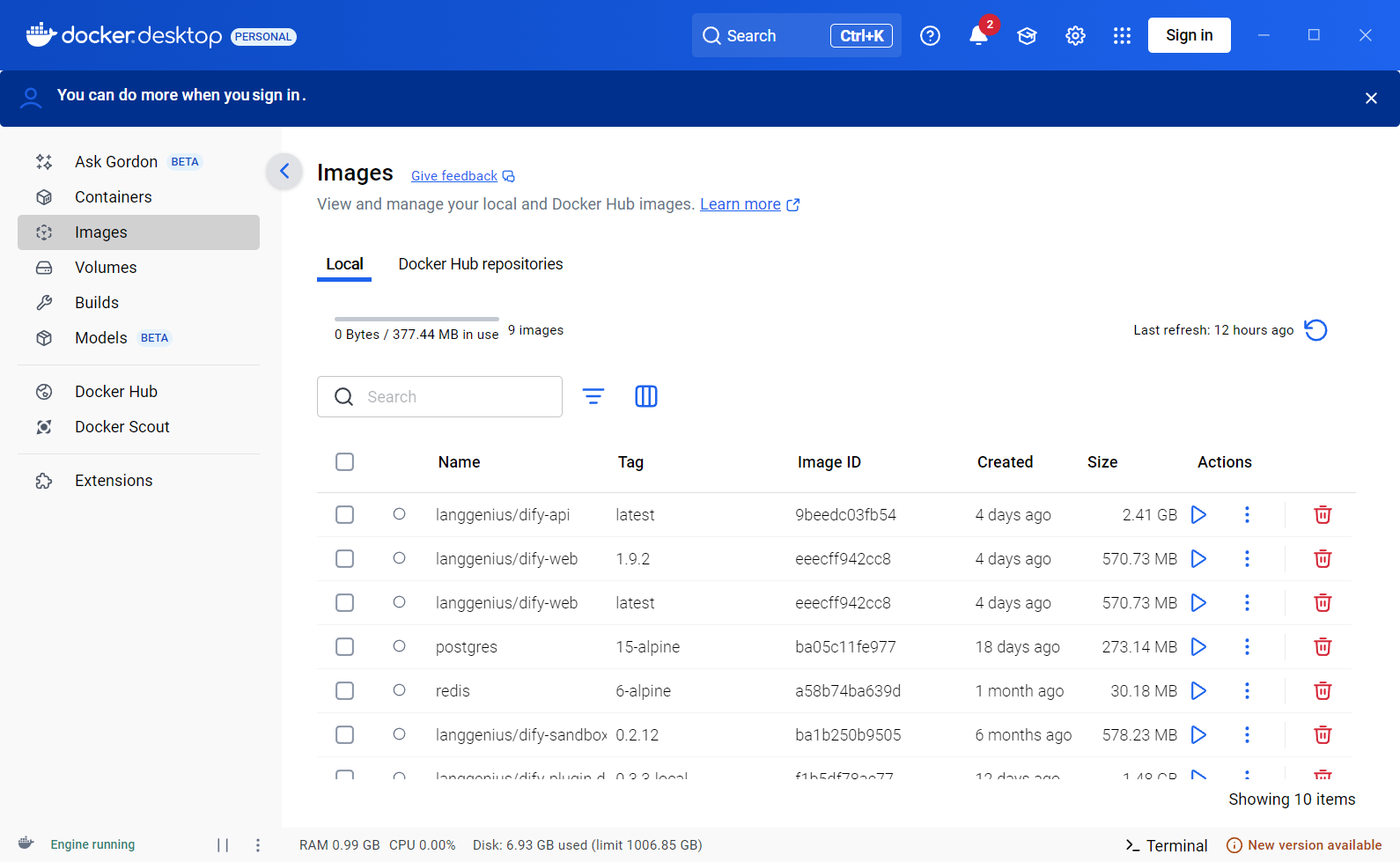1400x862 pixels.
Task: Focus the images Search field
Action: [x=439, y=397]
